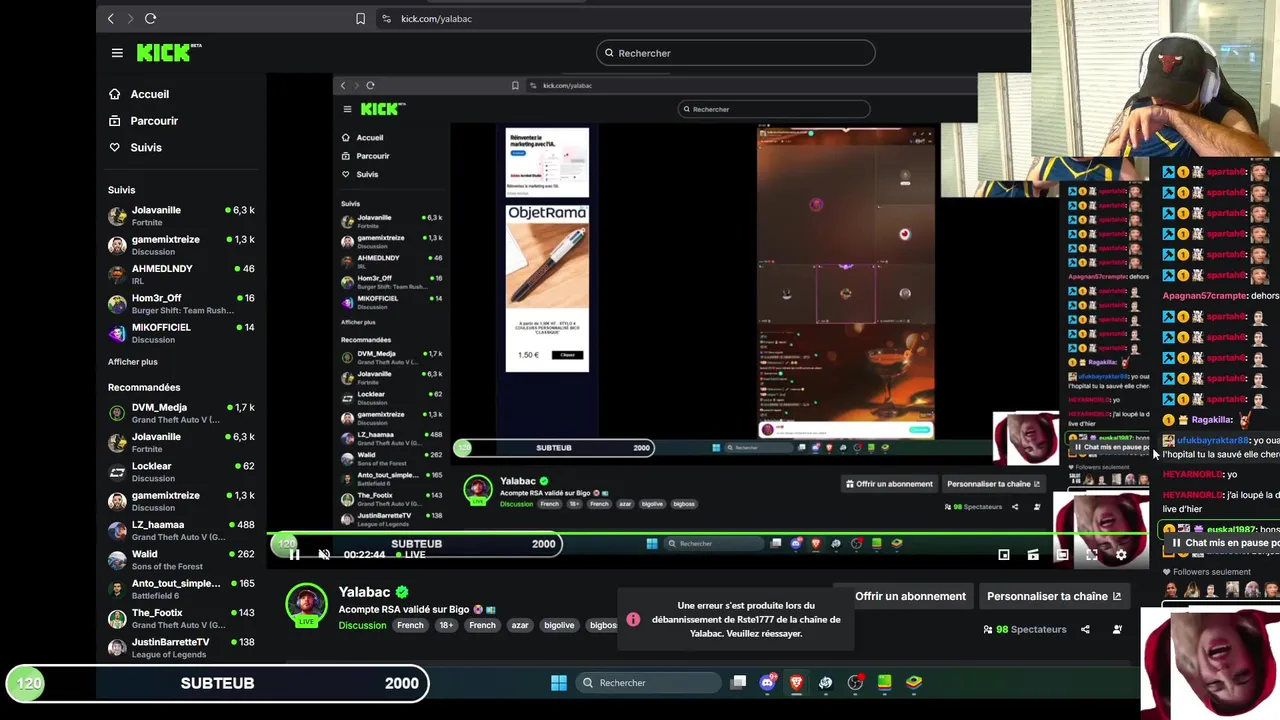Open picture-in-picture mini player
Screen dimensions: 1280x720
click(1003, 555)
